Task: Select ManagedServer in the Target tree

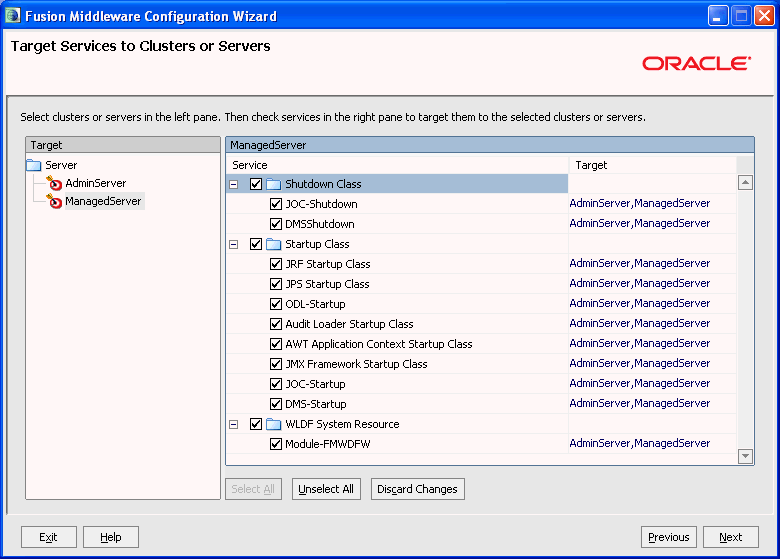Action: point(103,201)
